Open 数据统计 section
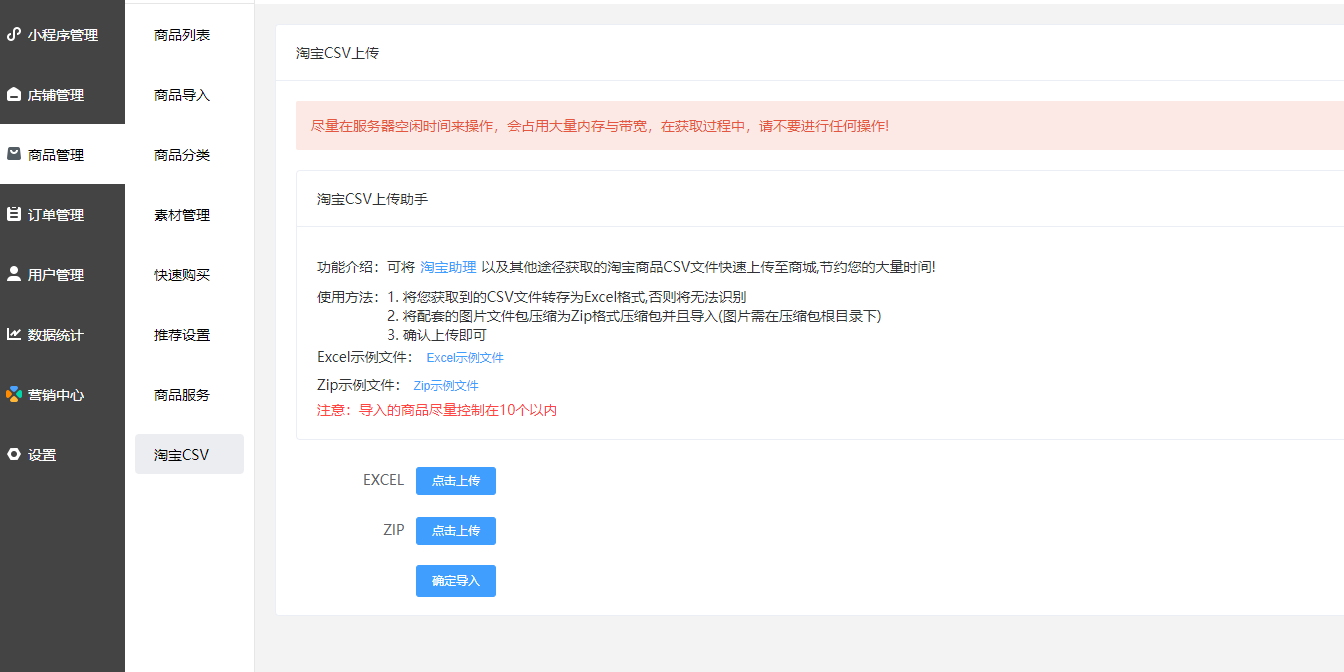This screenshot has height=672, width=1344. pyautogui.click(x=62, y=334)
